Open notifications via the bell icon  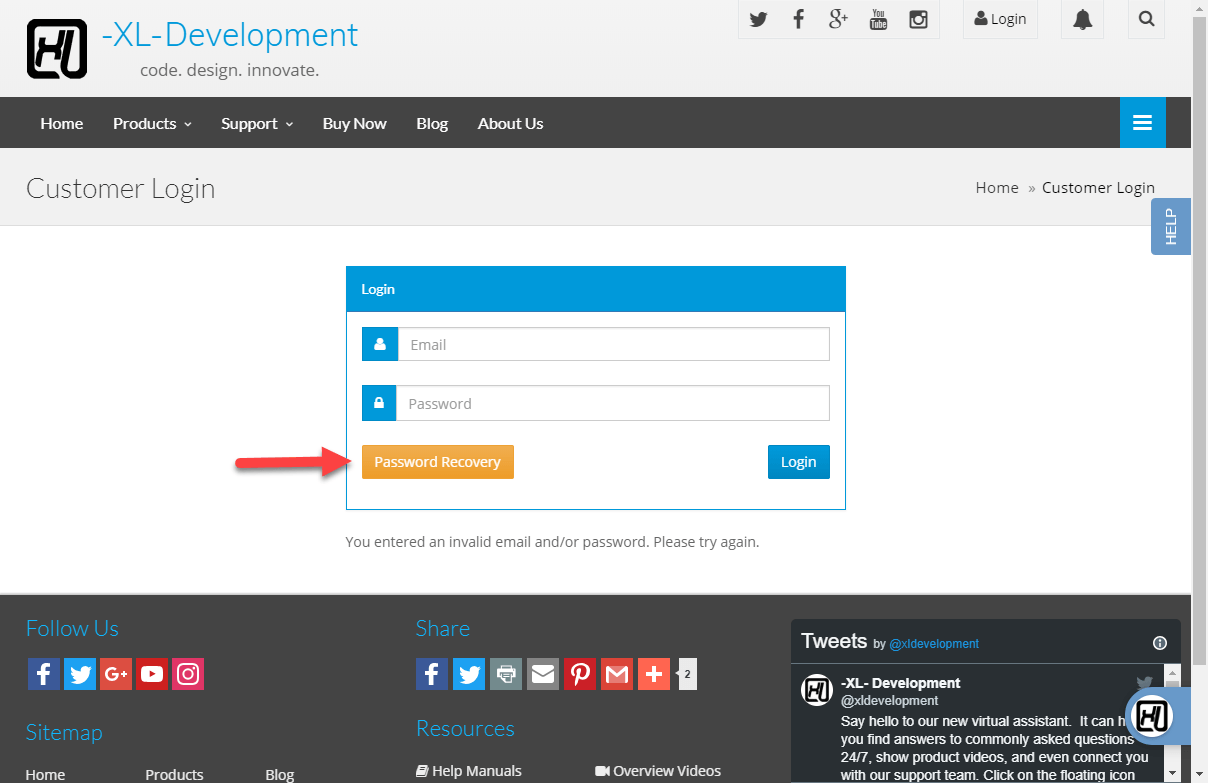[x=1082, y=19]
